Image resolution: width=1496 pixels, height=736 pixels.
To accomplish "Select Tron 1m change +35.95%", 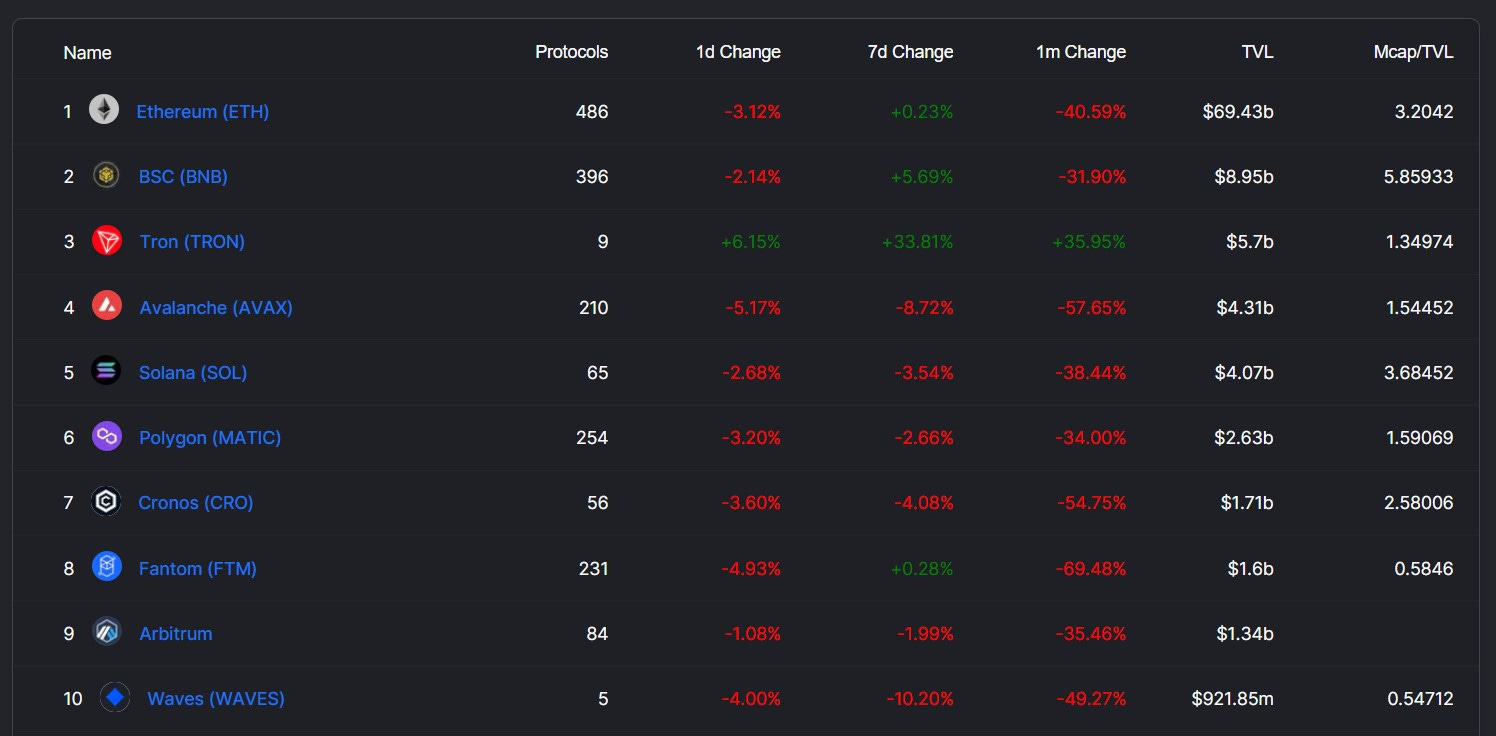I will pyautogui.click(x=1090, y=242).
